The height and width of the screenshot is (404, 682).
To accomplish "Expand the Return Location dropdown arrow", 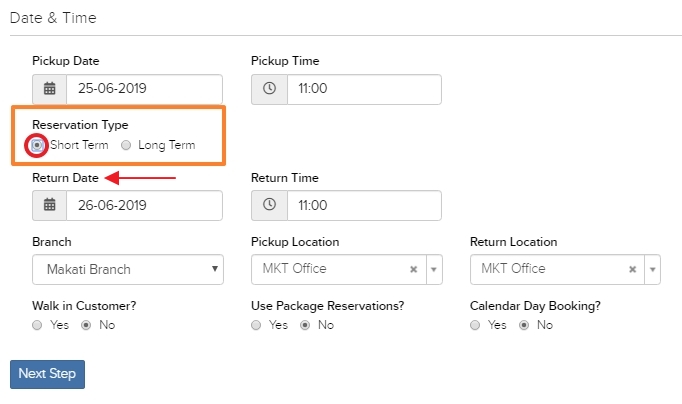I will click(652, 270).
